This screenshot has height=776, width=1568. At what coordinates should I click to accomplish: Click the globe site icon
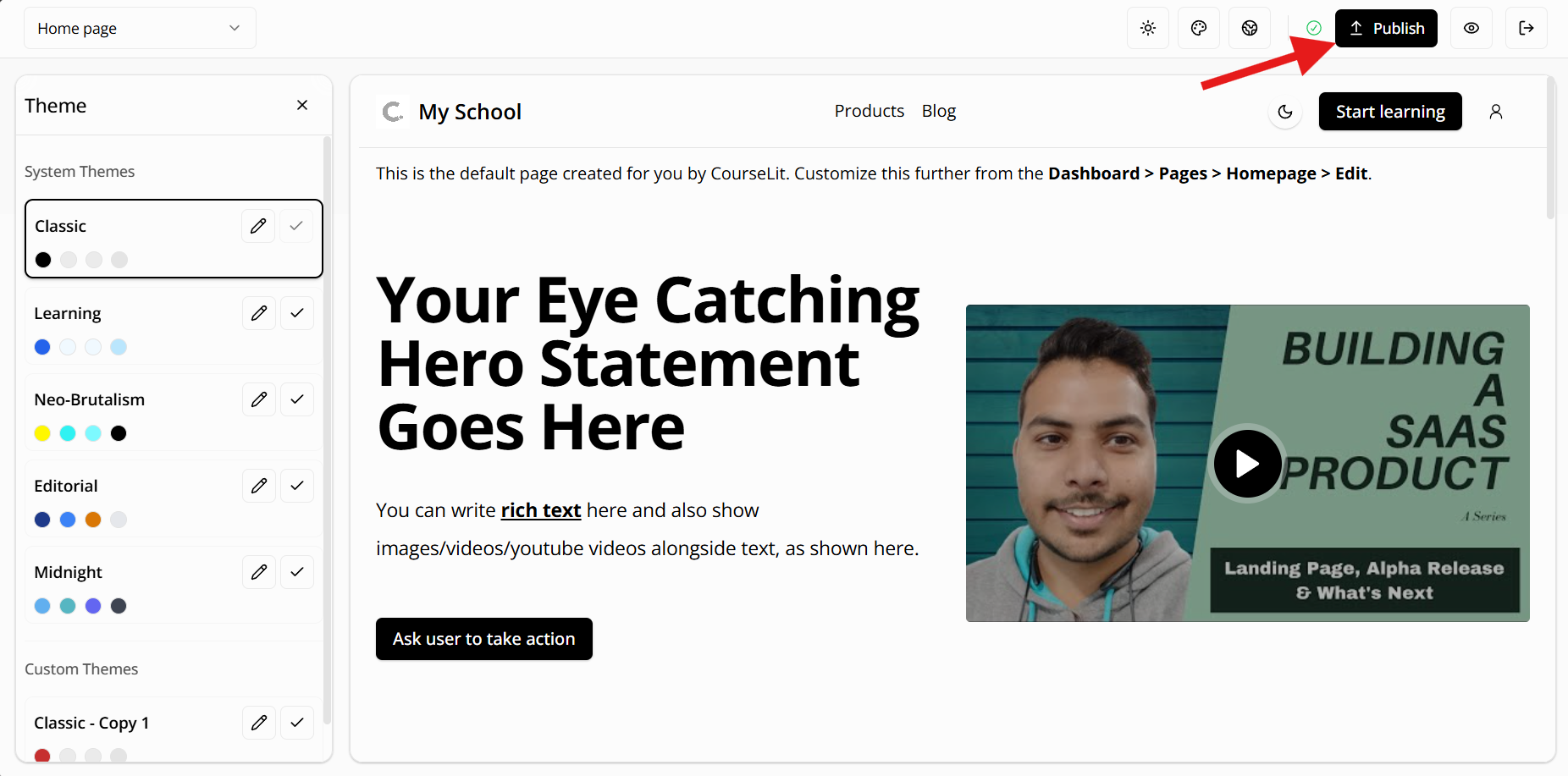pyautogui.click(x=1250, y=28)
